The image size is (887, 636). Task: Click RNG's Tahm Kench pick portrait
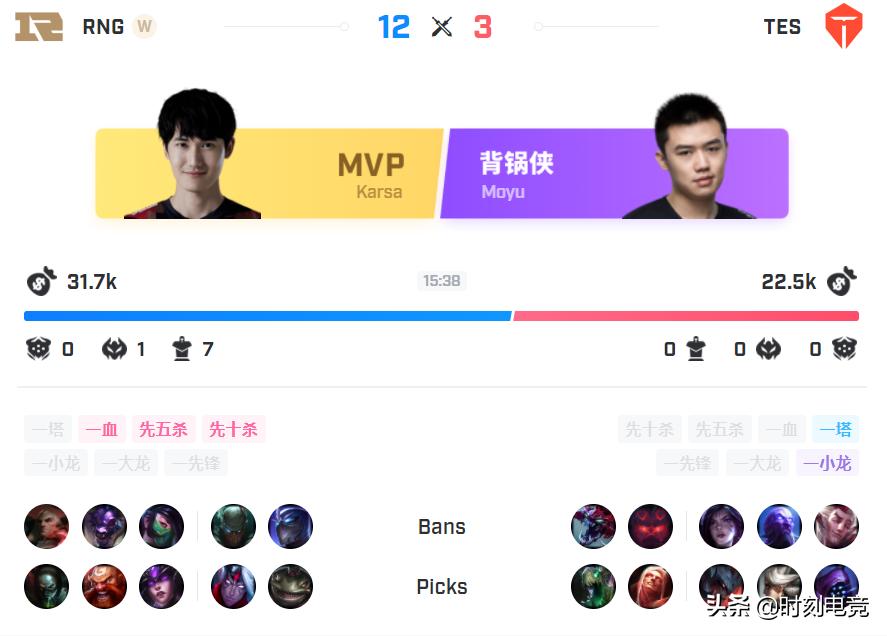pos(290,586)
